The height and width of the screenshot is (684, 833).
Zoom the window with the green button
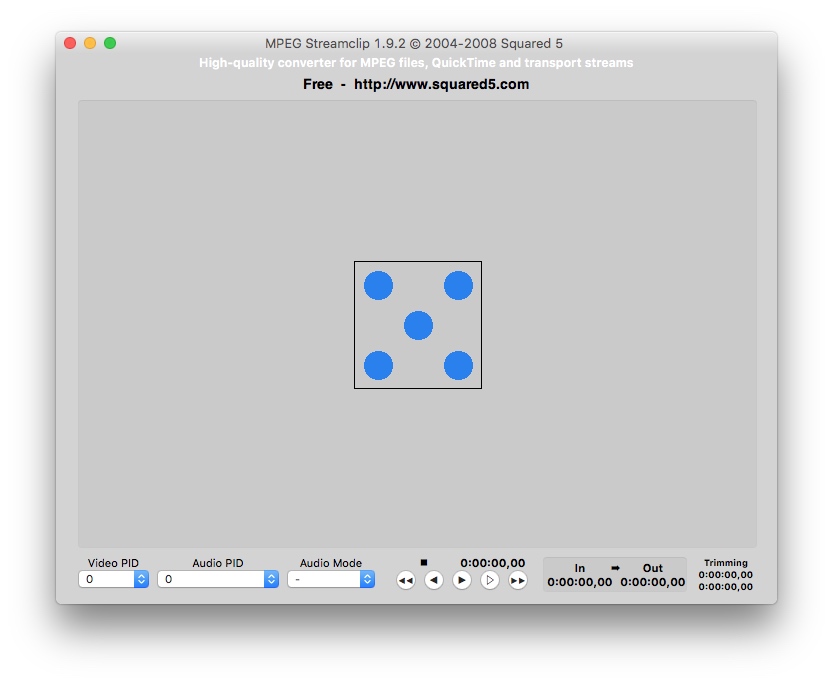(x=110, y=43)
